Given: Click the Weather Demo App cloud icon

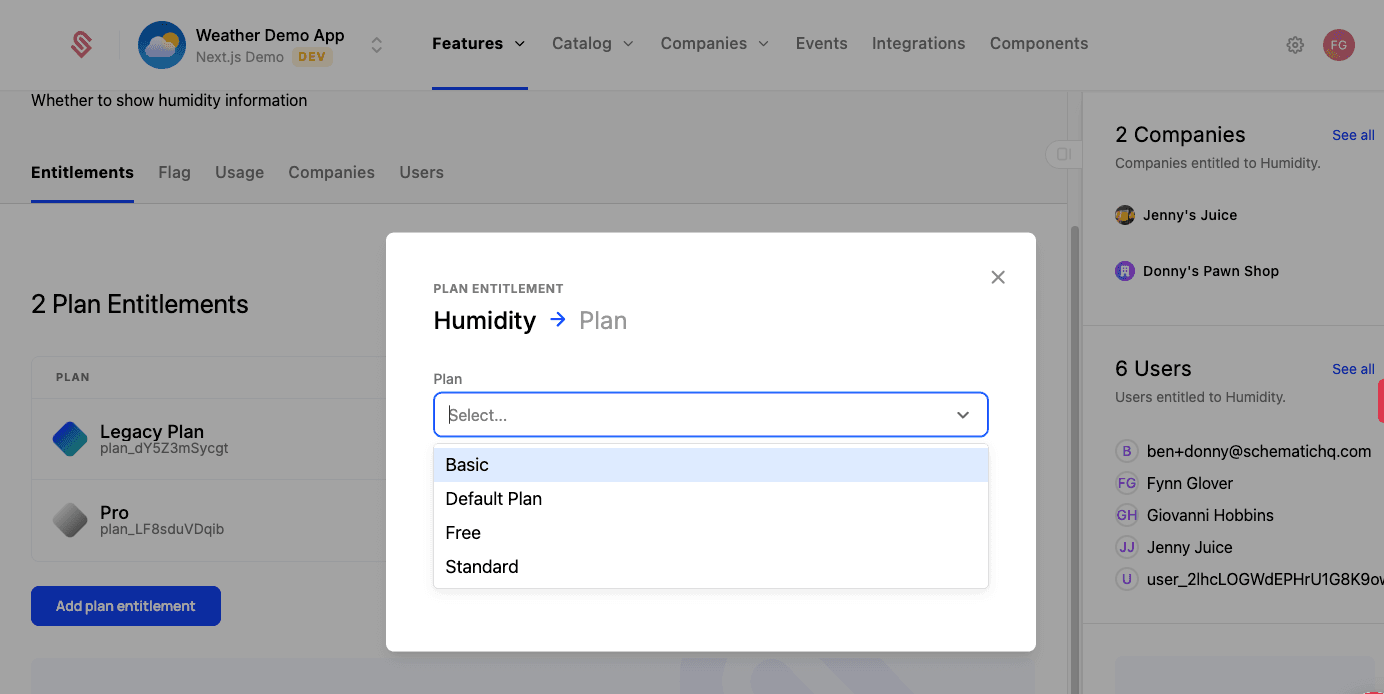Looking at the screenshot, I should click(x=162, y=45).
